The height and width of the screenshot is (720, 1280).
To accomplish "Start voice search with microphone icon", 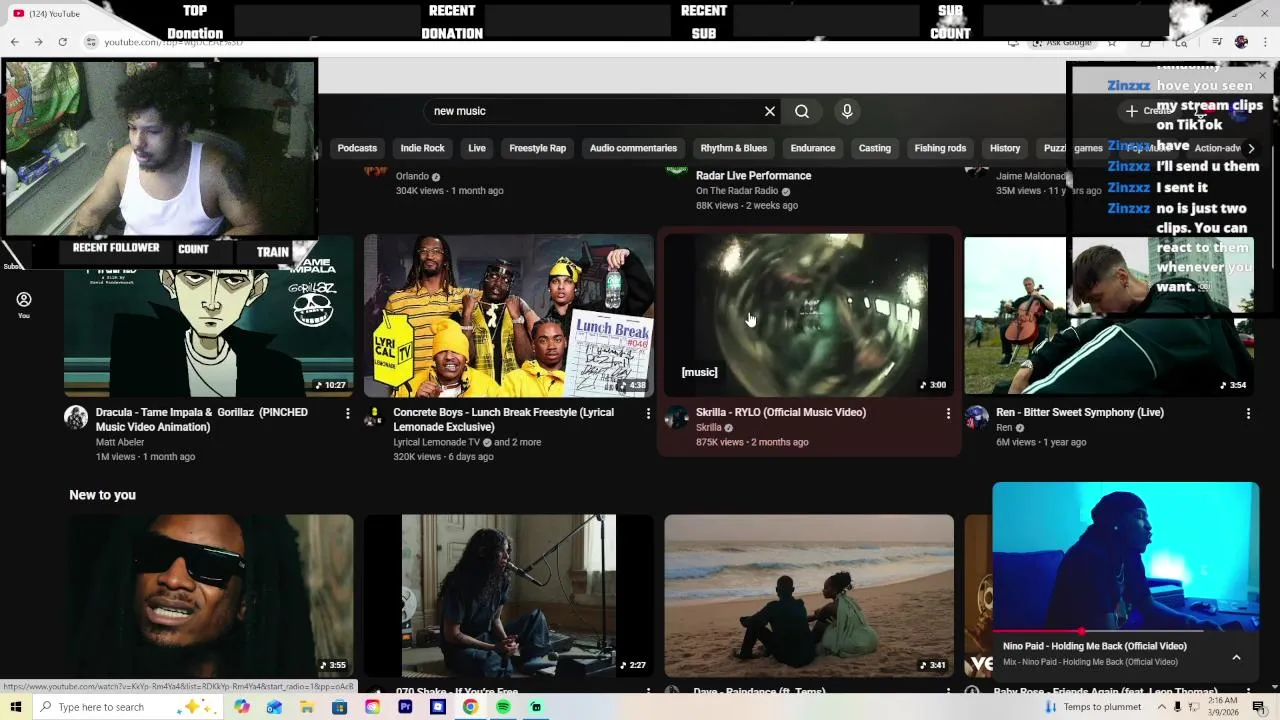I will tap(847, 111).
